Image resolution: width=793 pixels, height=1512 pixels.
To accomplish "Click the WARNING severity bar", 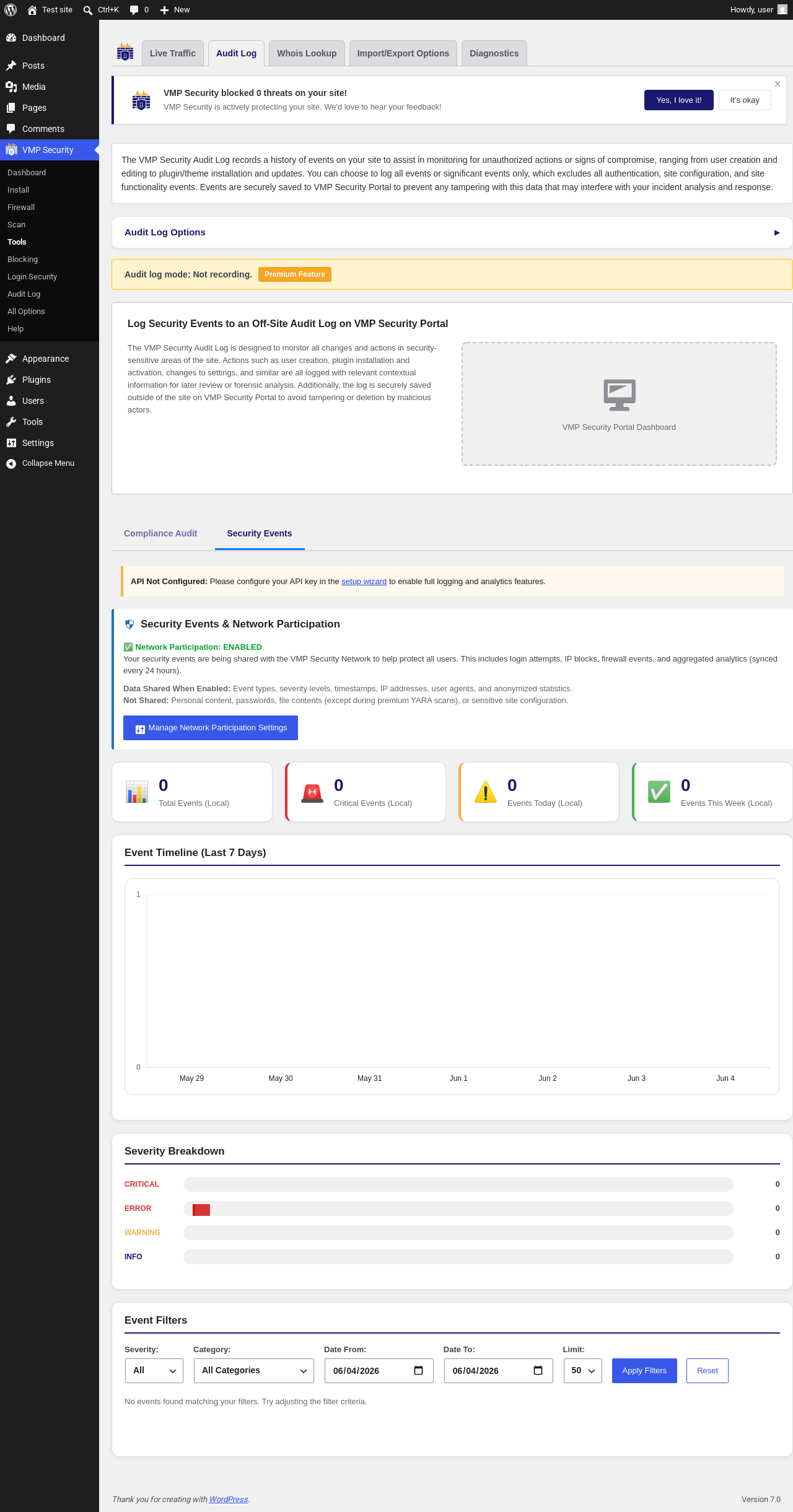I will [x=458, y=1233].
